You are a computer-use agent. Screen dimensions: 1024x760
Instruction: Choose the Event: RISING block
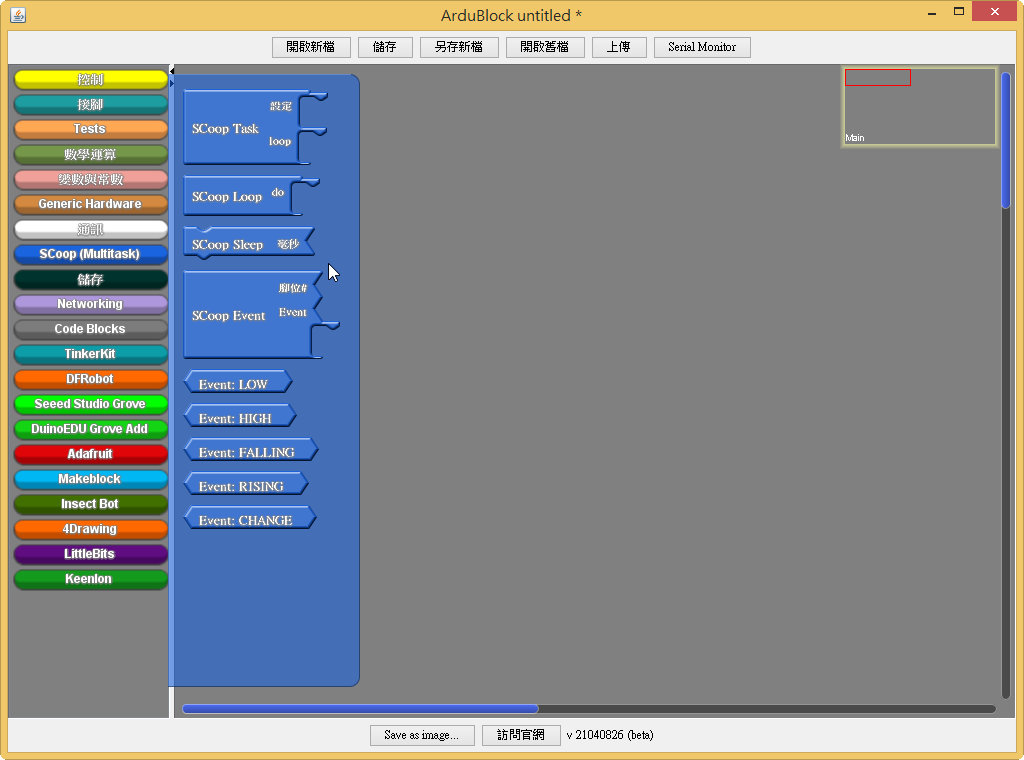246,486
